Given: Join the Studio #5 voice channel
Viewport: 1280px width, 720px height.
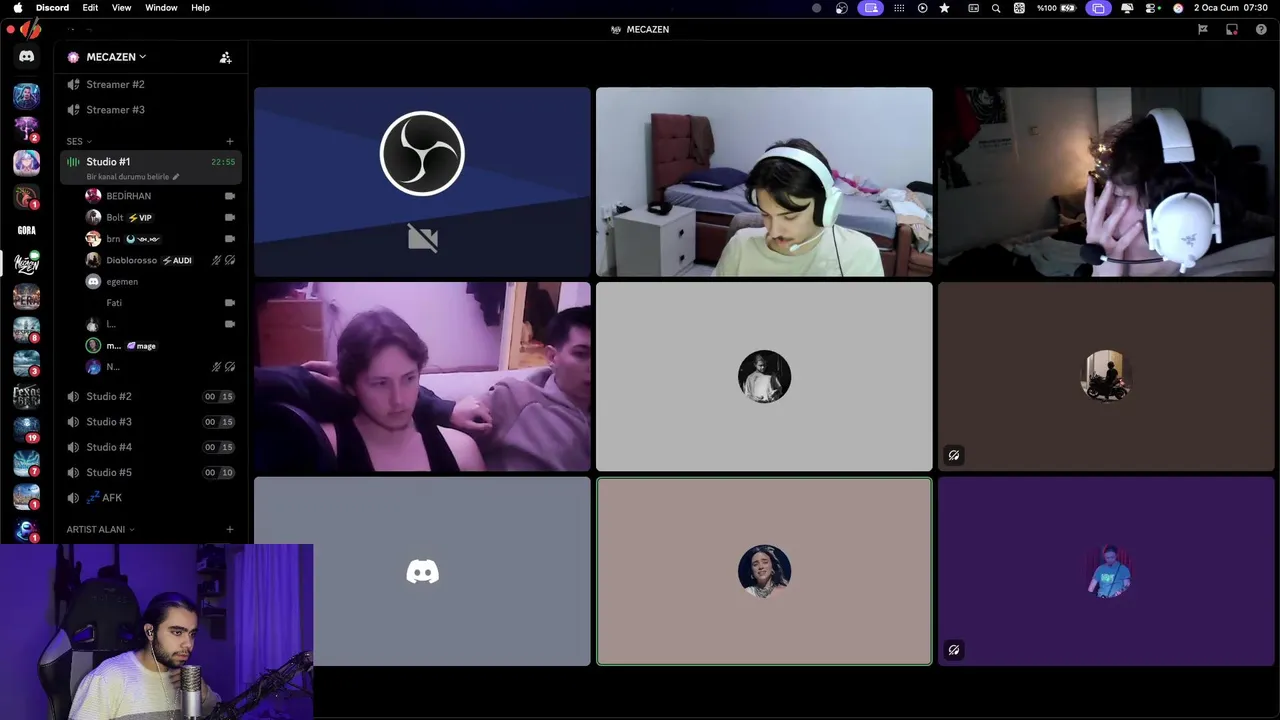Looking at the screenshot, I should (x=150, y=472).
